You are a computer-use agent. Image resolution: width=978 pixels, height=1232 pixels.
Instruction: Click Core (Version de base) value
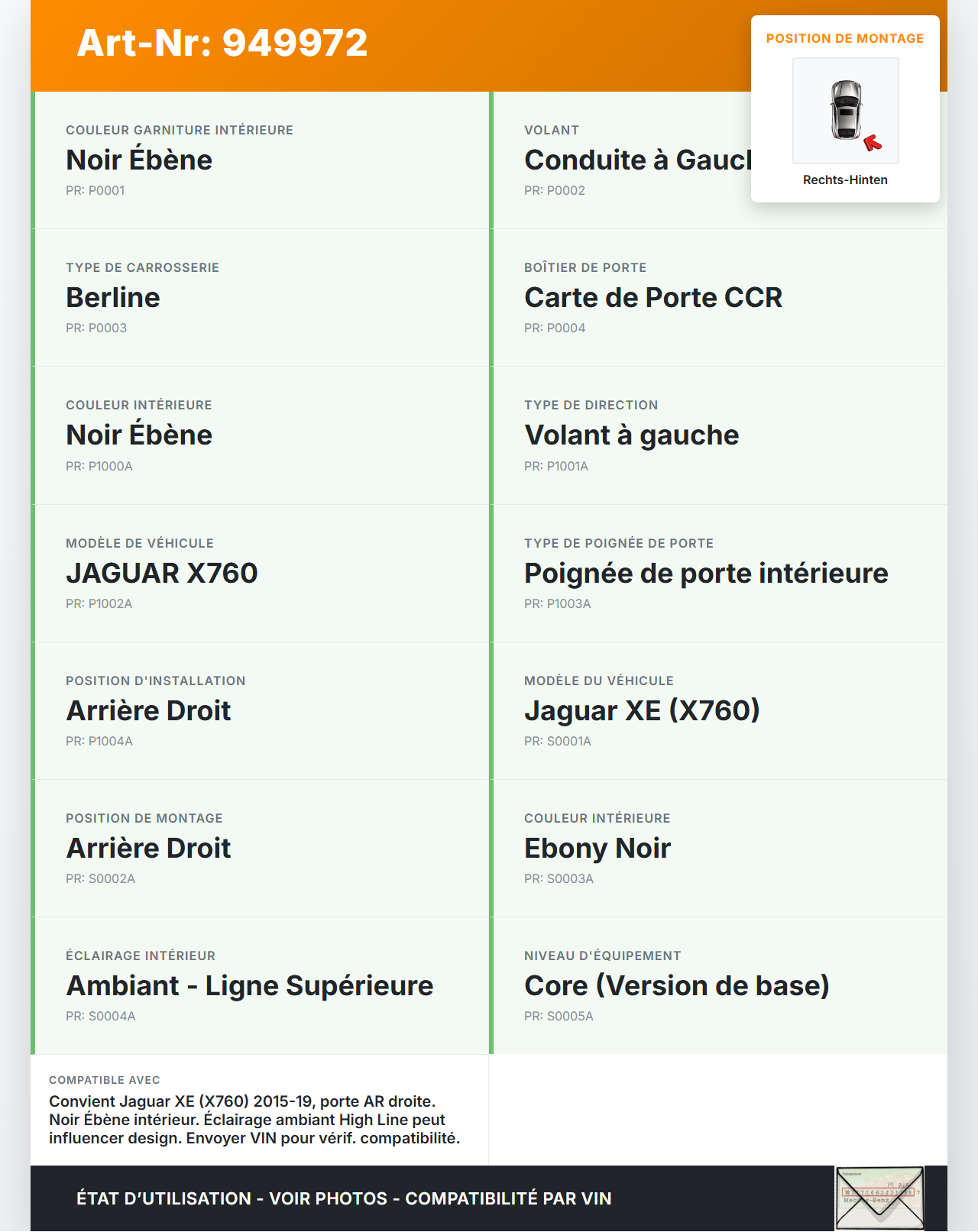coord(677,985)
